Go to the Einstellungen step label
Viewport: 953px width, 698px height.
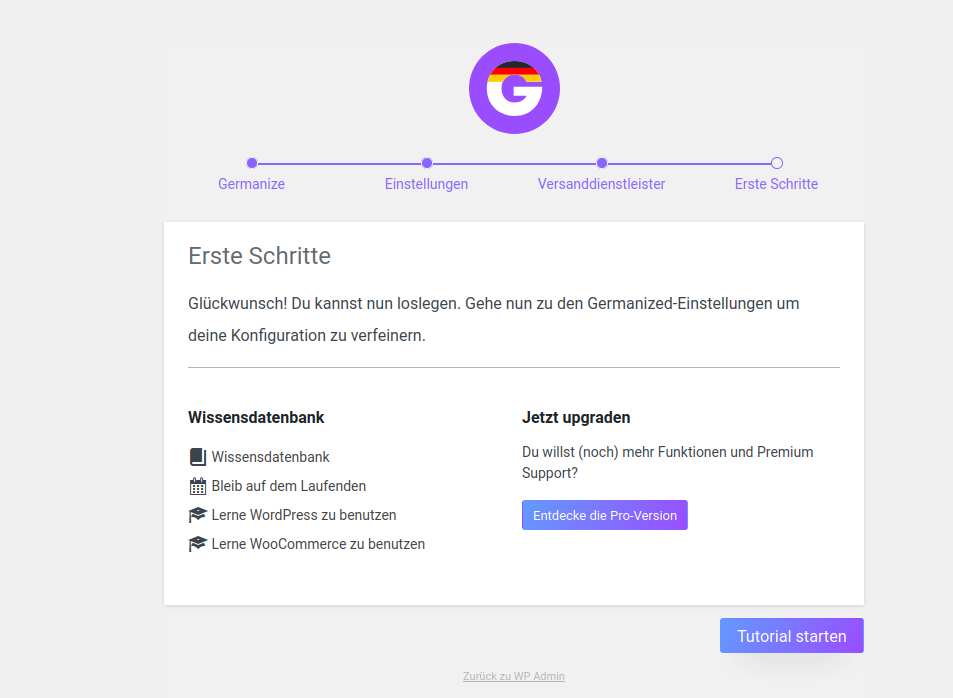[x=427, y=184]
